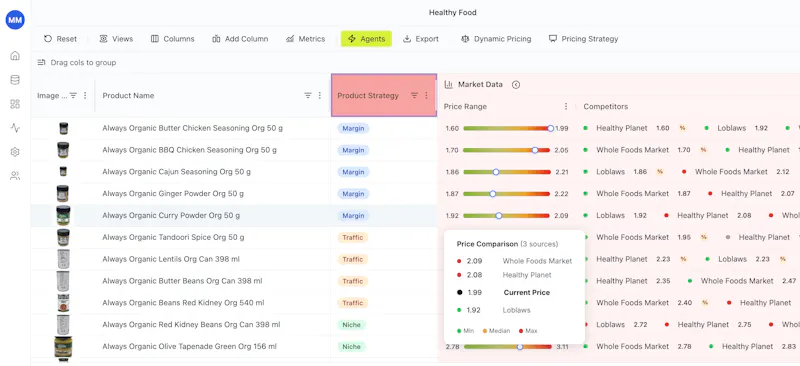Click percent badge beside Loblaws 1.86
This screenshot has height=366, width=800.
point(660,172)
